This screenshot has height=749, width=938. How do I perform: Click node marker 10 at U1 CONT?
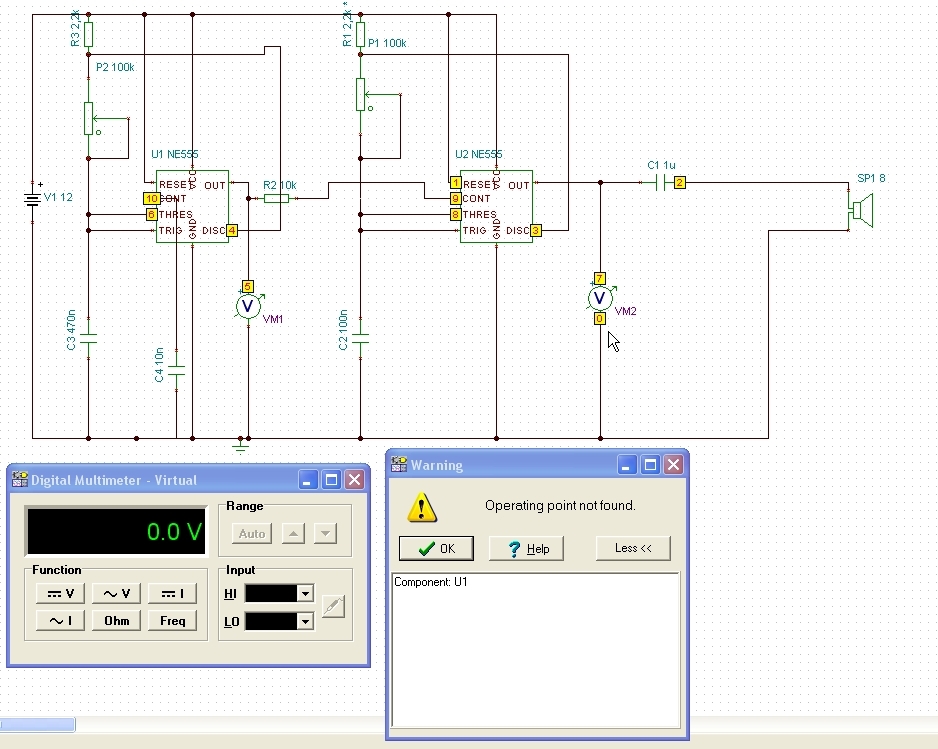pyautogui.click(x=151, y=199)
